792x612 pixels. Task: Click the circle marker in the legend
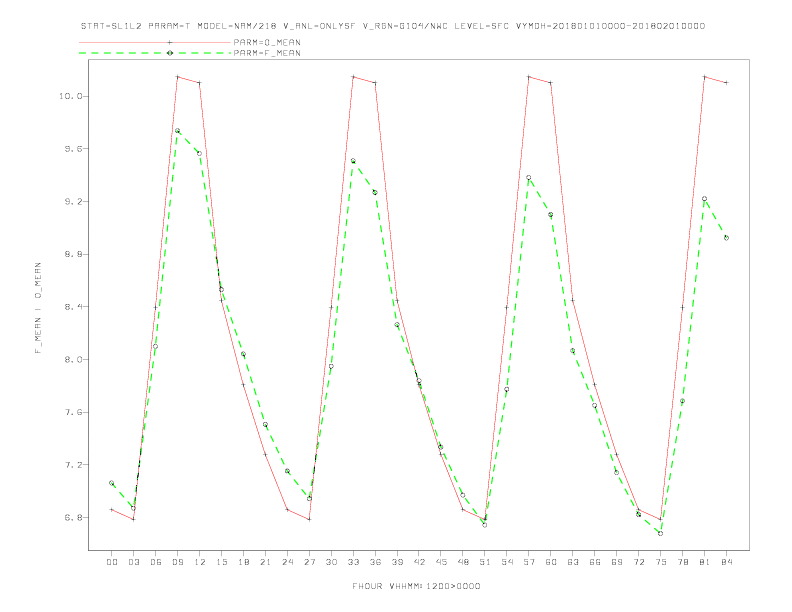170,53
